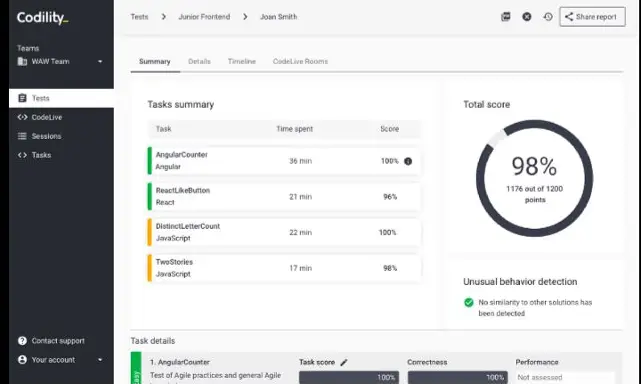Click the Performance Not assessed field
Viewport: 641px width, 385px height.
[x=565, y=377]
